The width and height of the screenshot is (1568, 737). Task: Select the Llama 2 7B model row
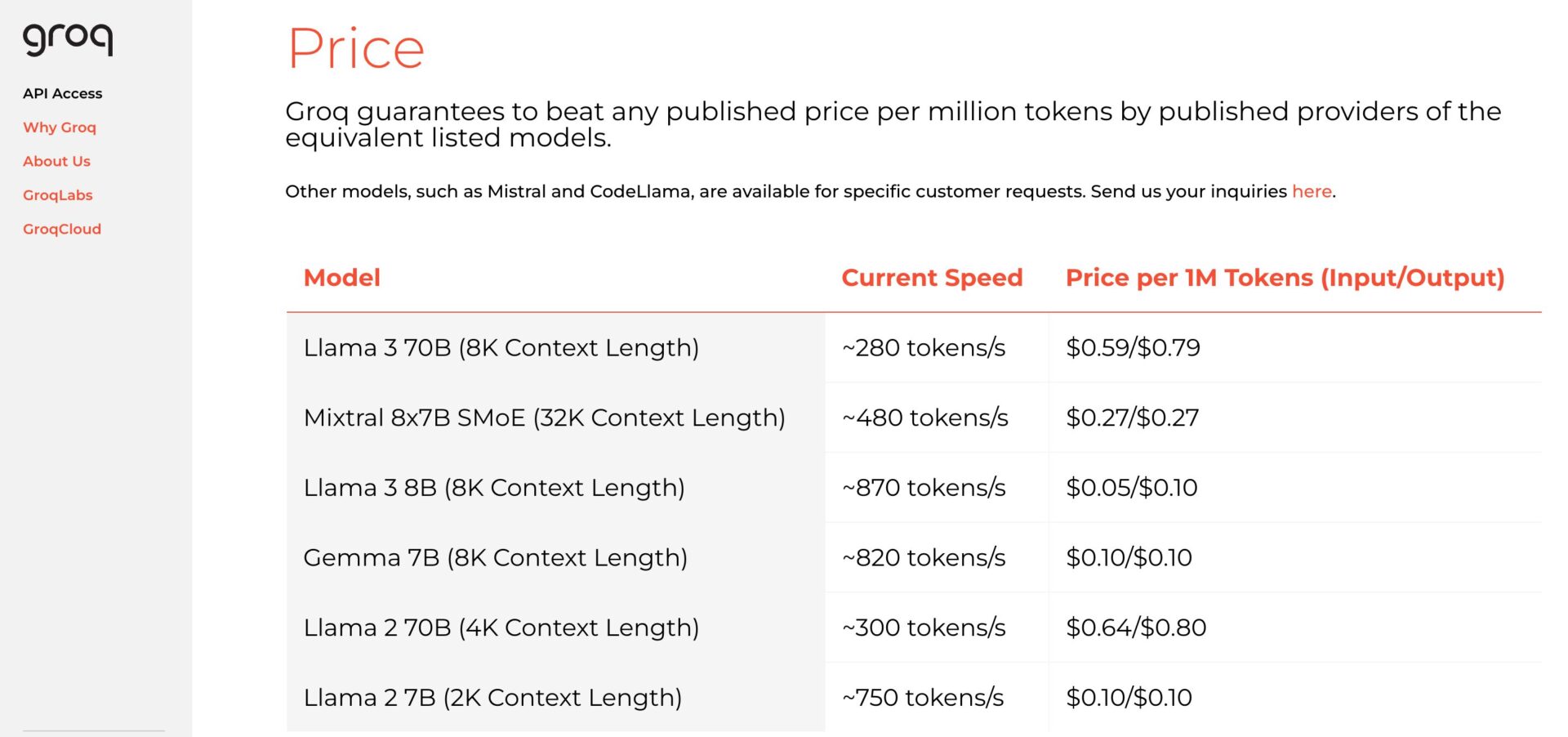click(x=492, y=698)
